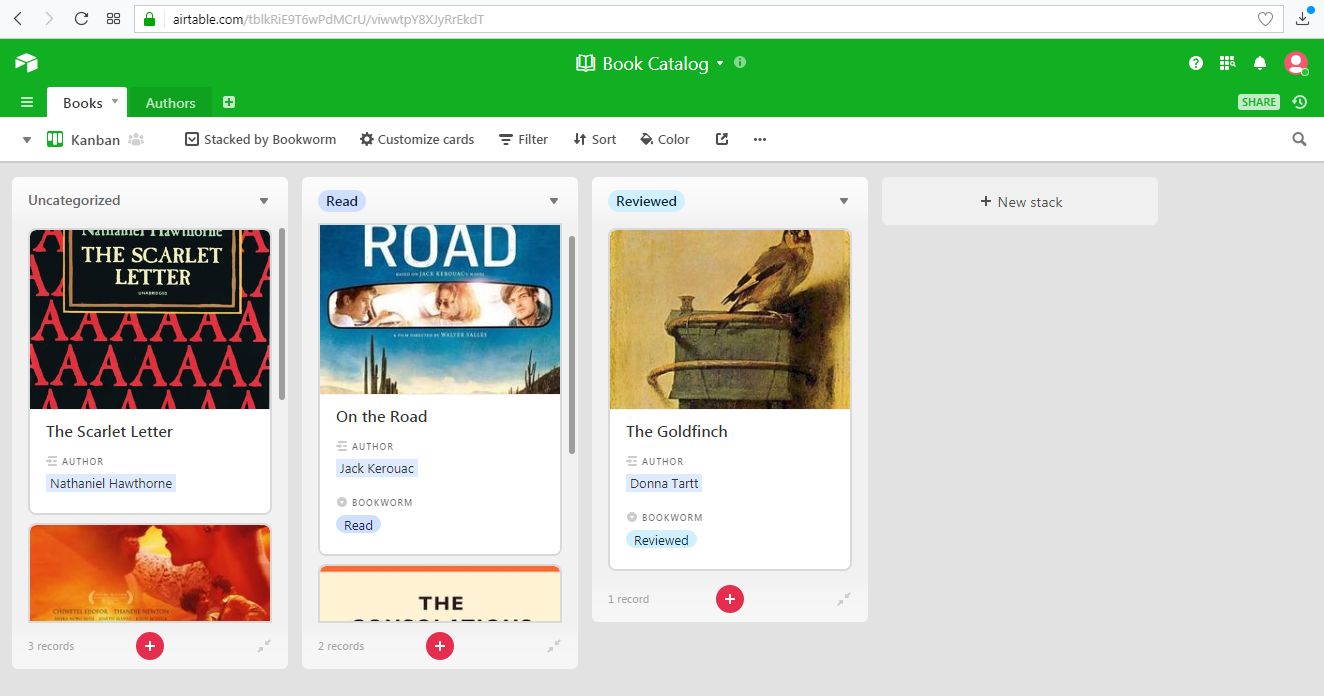Open The Scarlet Letter cover image

point(150,319)
